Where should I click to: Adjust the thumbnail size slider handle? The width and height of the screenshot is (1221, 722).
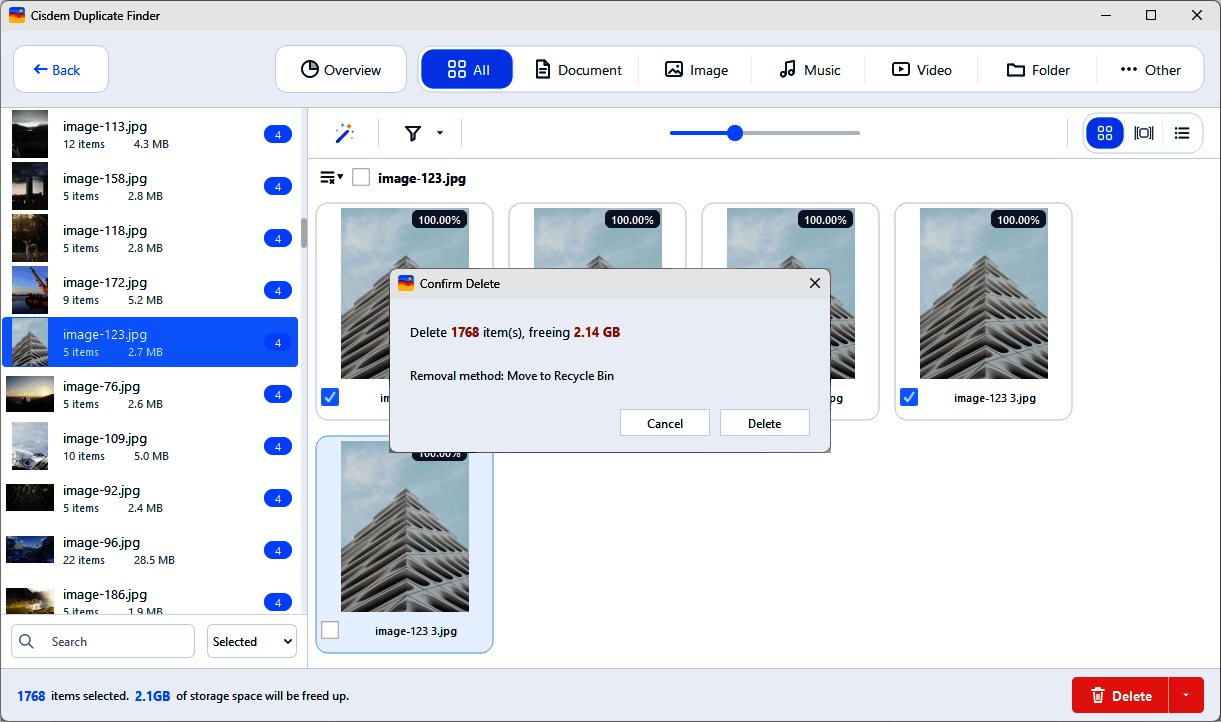[x=735, y=133]
